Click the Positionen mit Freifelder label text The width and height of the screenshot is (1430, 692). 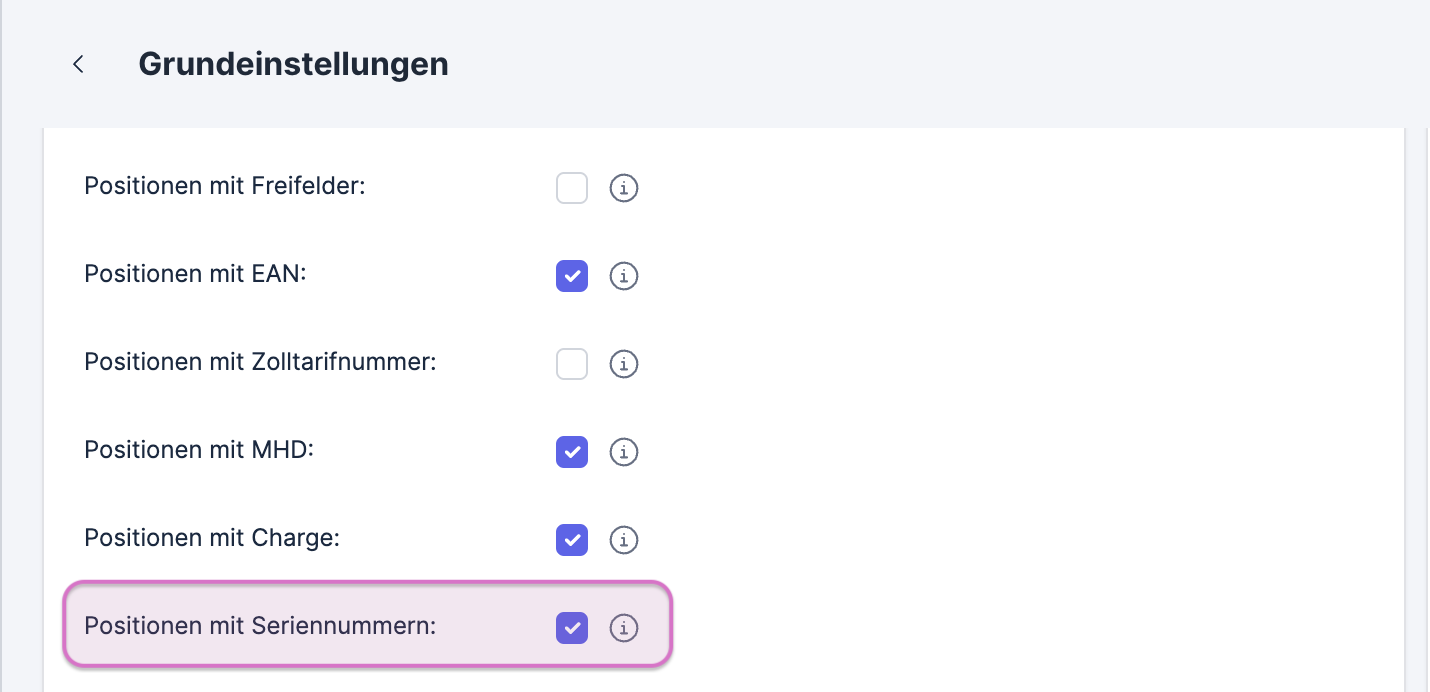coord(224,186)
